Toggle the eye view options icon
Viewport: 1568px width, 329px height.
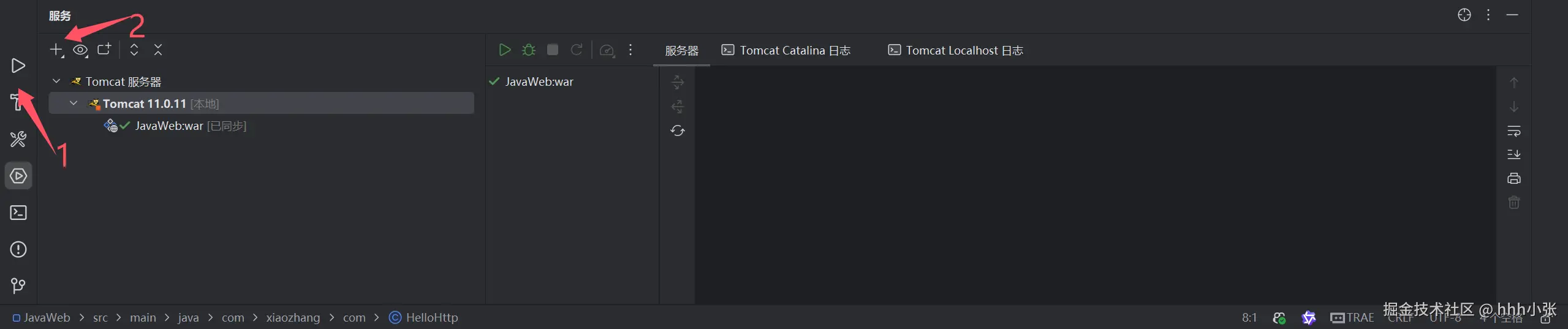(x=80, y=50)
